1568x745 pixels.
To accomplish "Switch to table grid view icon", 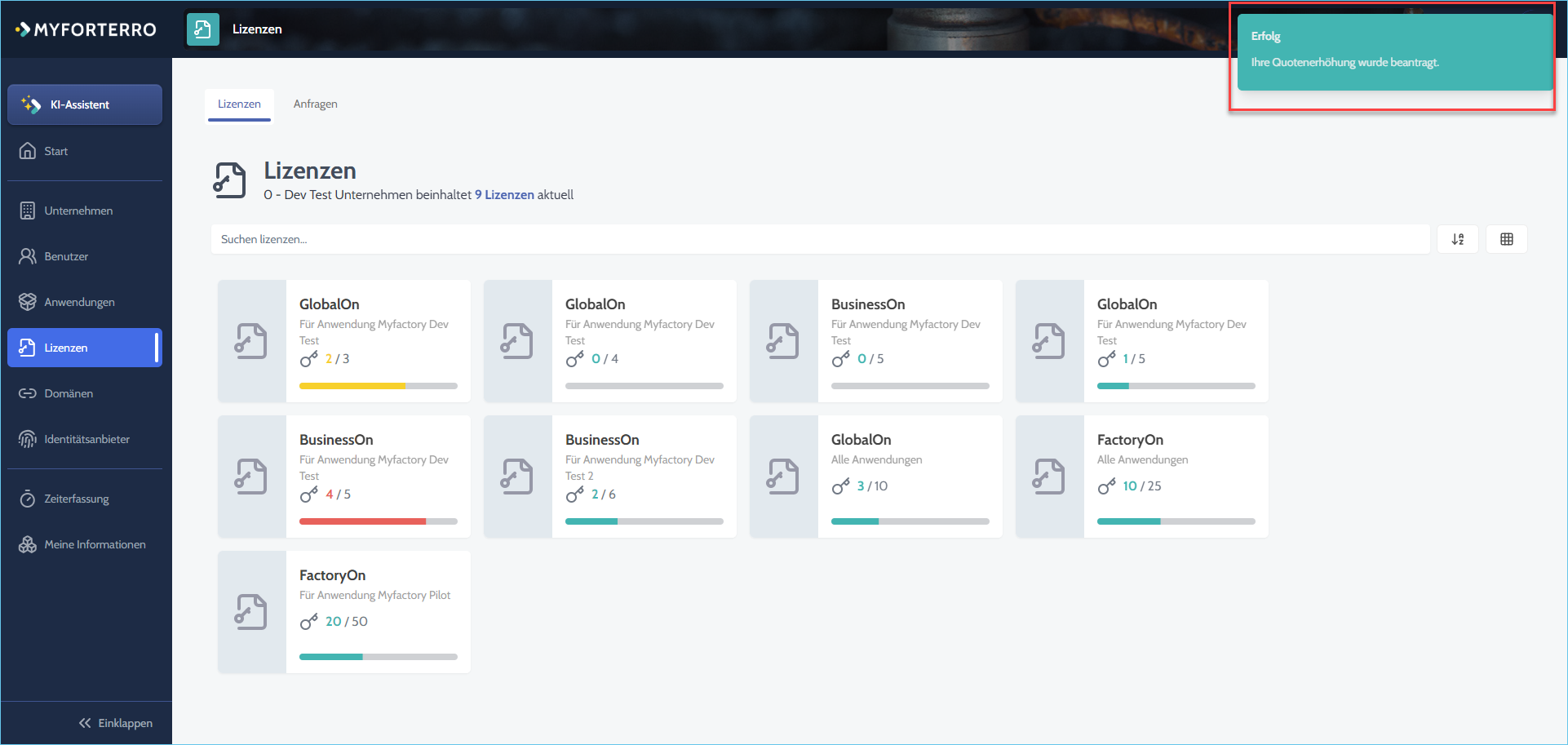I will (x=1507, y=239).
